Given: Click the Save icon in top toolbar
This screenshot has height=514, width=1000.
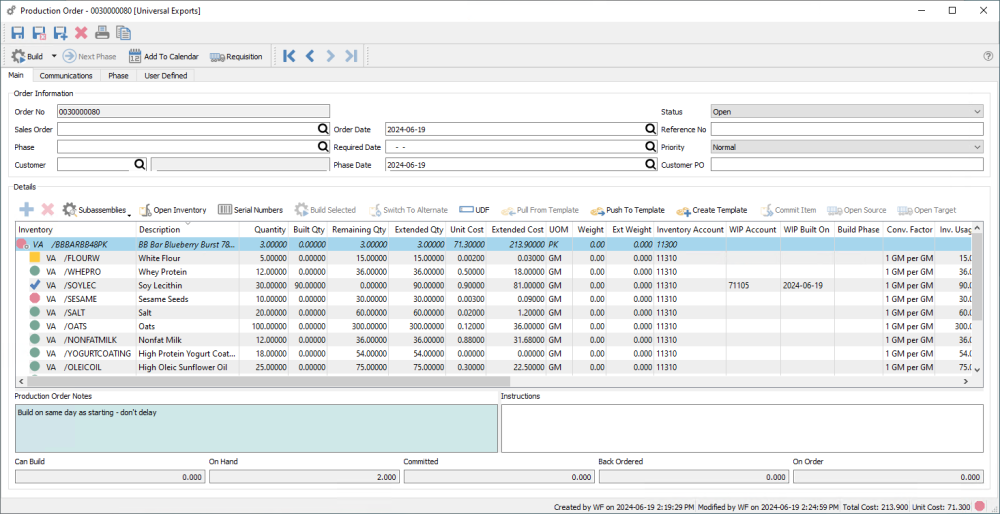Looking at the screenshot, I should point(18,33).
